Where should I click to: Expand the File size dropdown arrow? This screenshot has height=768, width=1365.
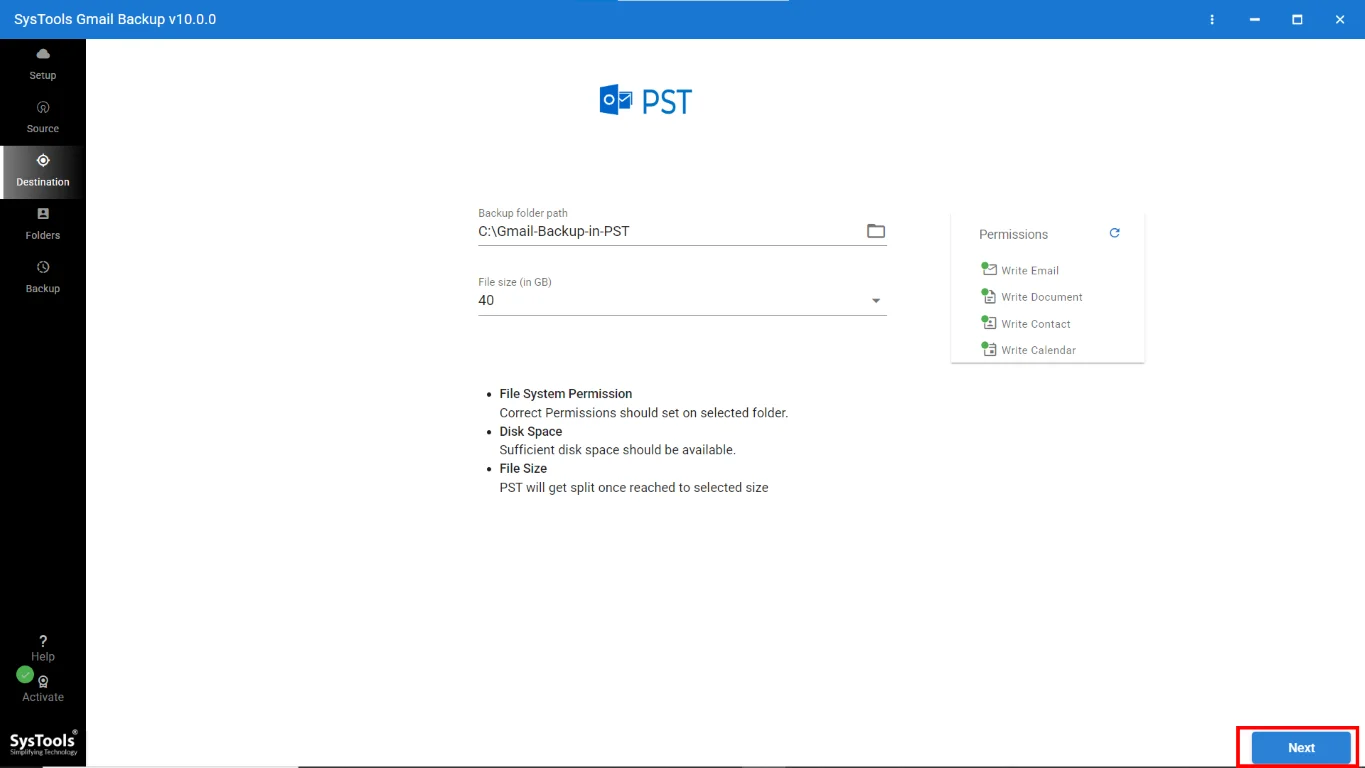(876, 301)
